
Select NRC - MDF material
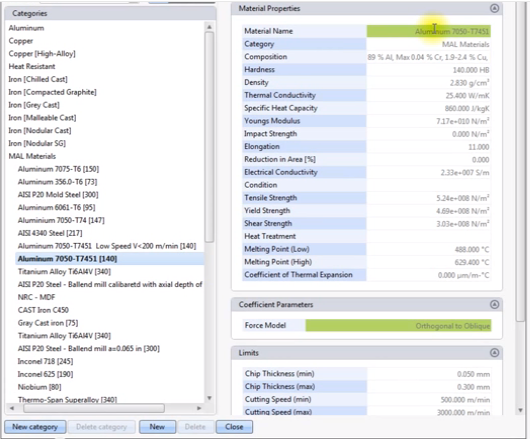(x=37, y=297)
